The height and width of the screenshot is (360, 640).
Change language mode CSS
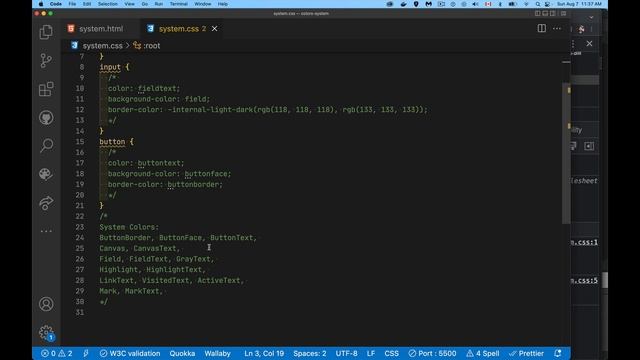click(391, 353)
